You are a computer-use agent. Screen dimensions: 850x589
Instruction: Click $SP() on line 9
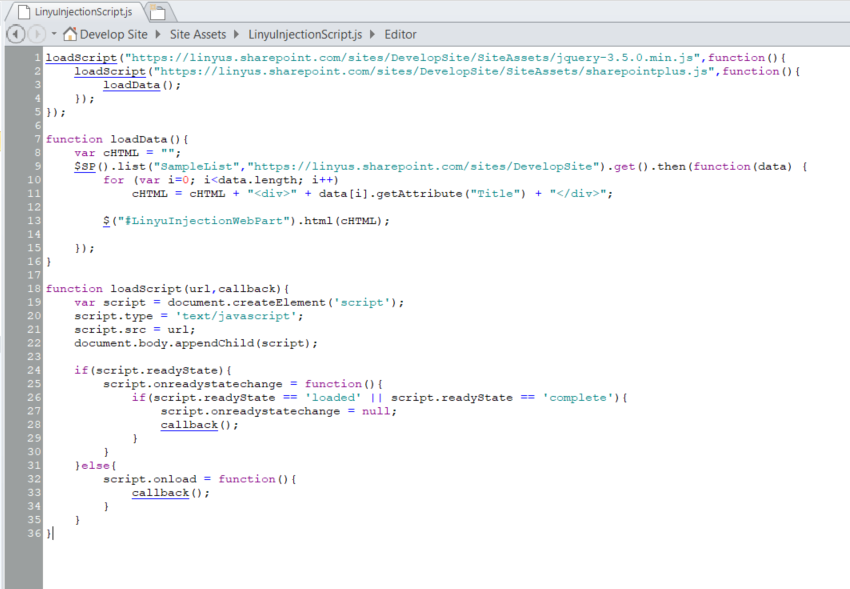coord(91,166)
